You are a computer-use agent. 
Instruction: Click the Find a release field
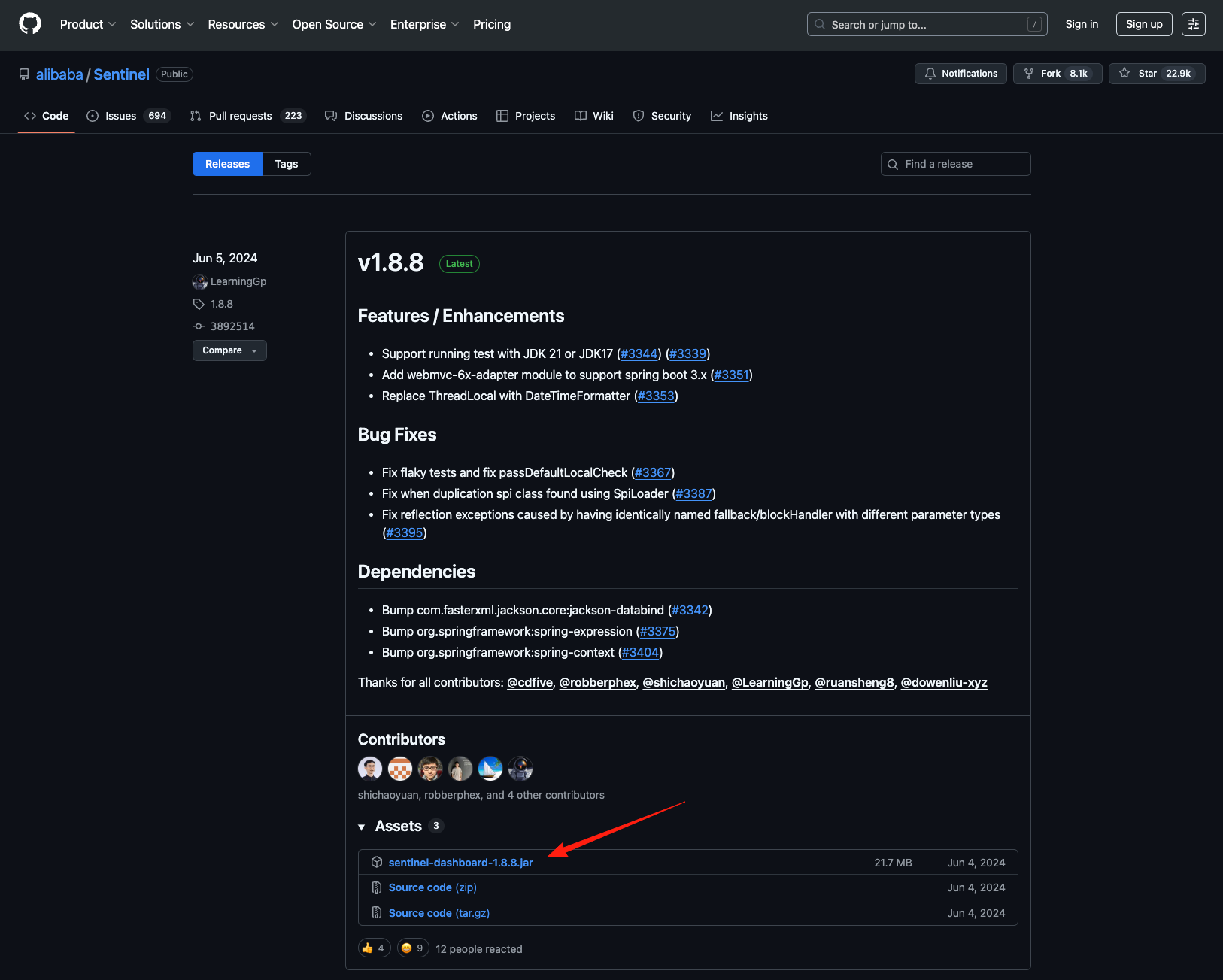(x=956, y=164)
